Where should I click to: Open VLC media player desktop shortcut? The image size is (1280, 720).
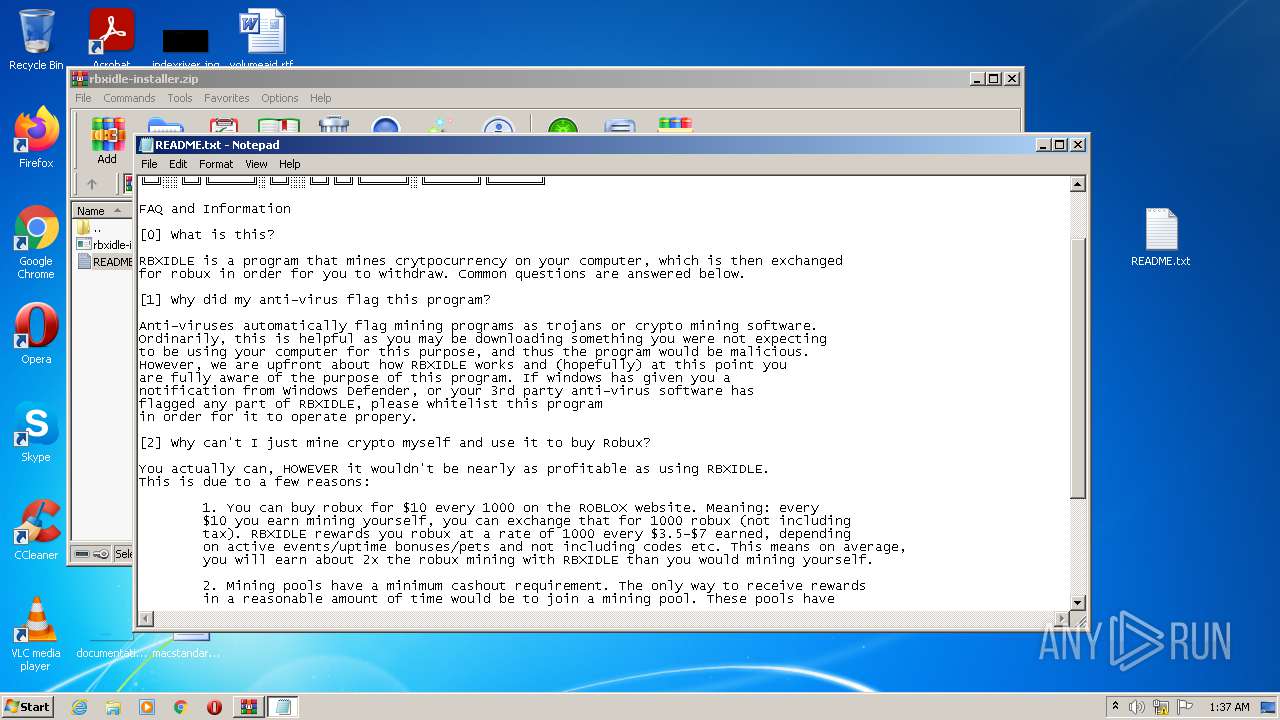pyautogui.click(x=36, y=634)
